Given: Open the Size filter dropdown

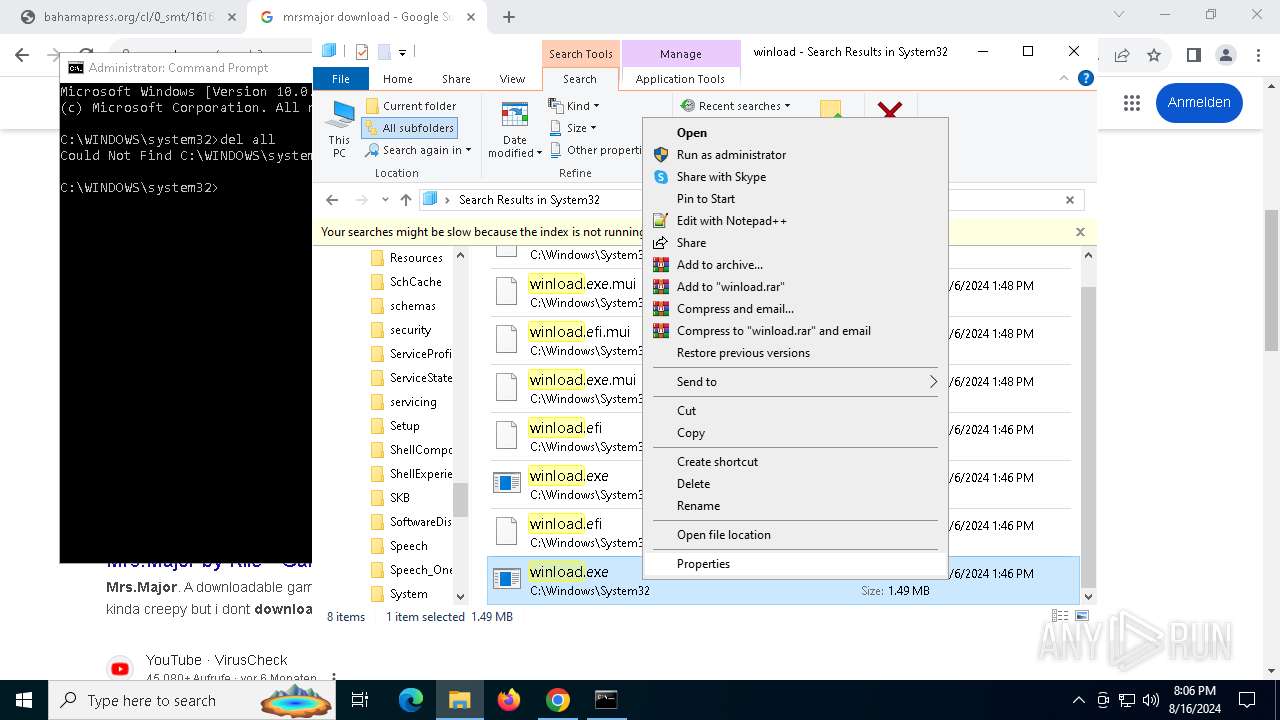Looking at the screenshot, I should coord(573,128).
